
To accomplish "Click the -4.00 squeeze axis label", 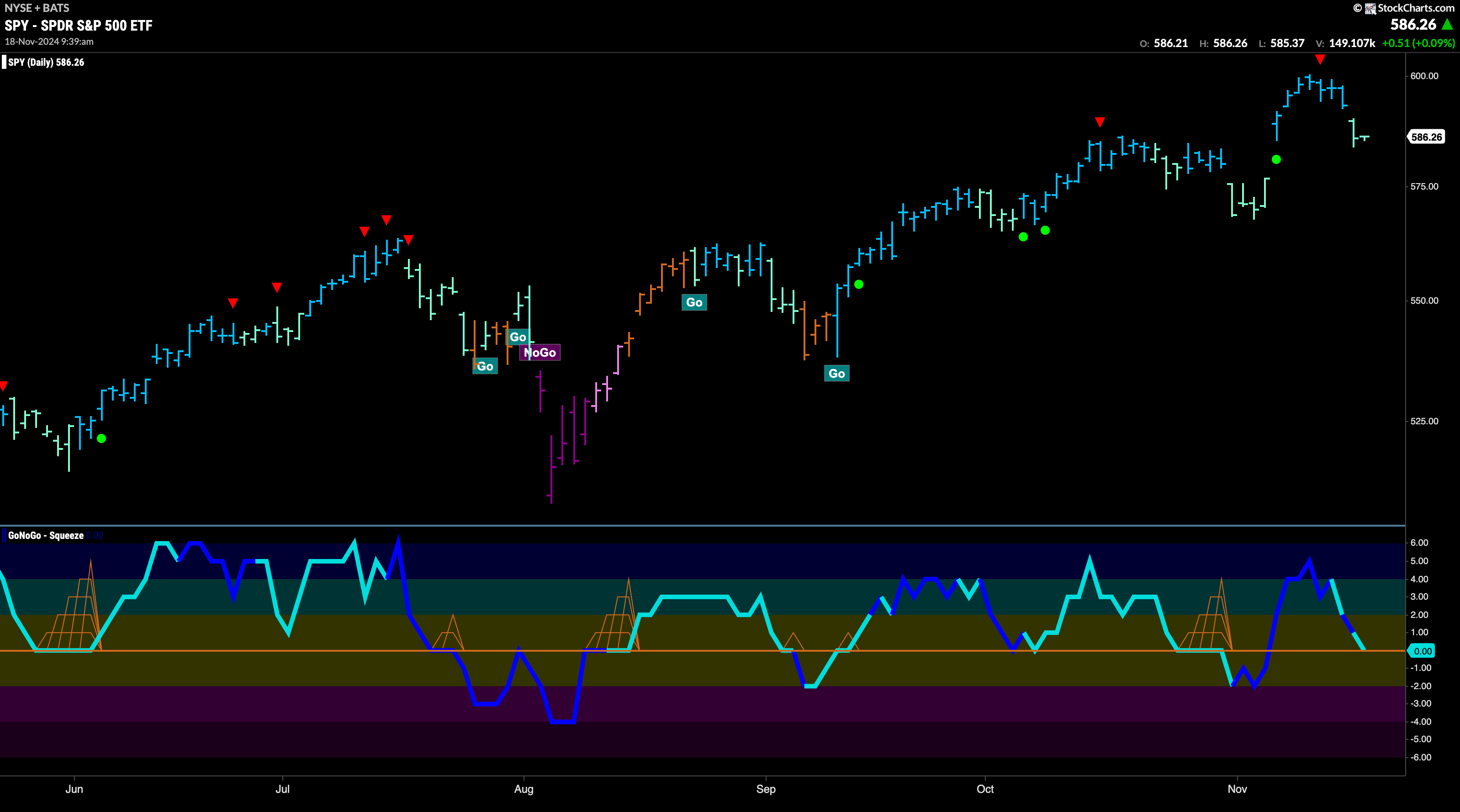I will coord(1420,722).
